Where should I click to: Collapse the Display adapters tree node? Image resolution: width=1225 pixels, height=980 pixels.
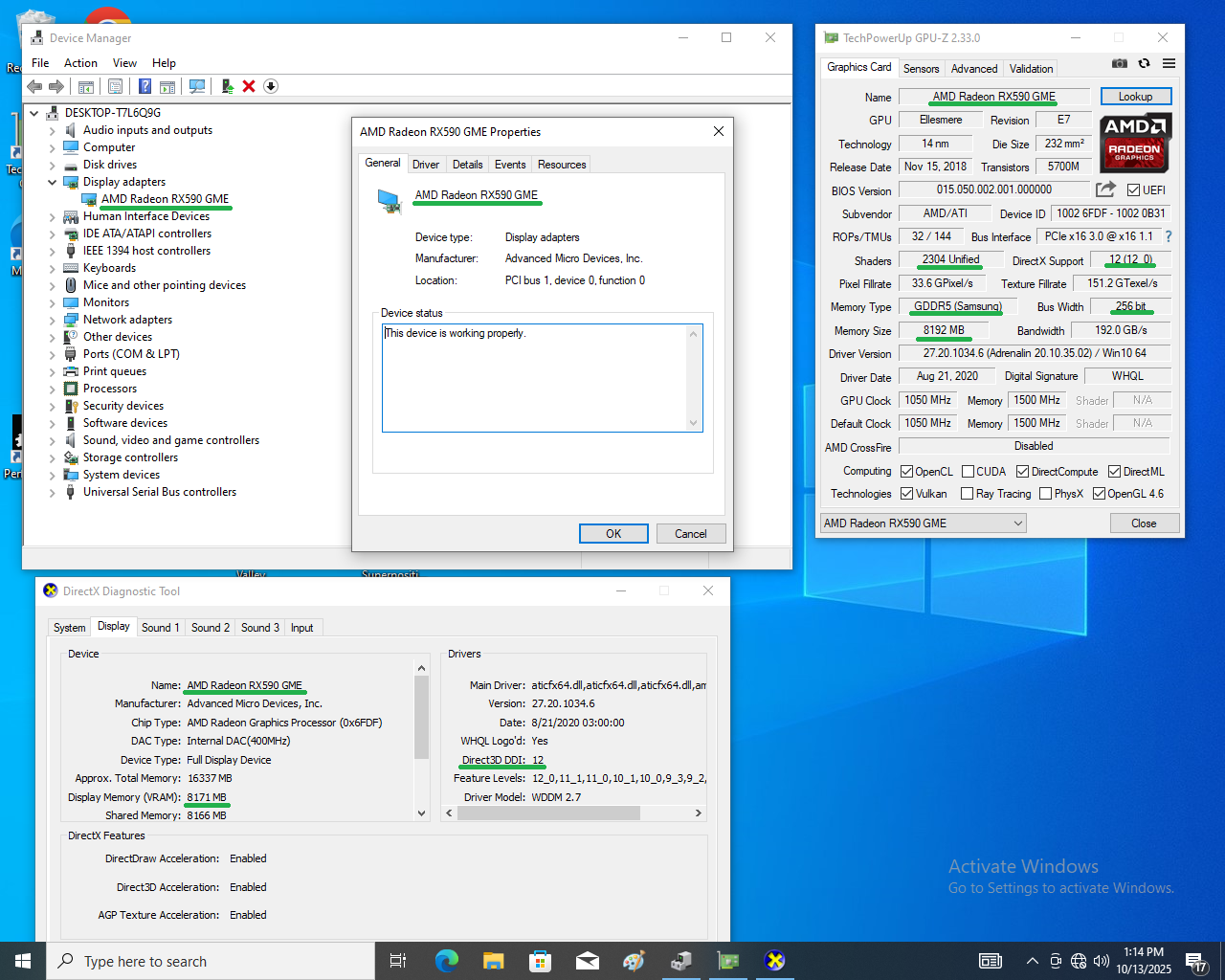[52, 182]
